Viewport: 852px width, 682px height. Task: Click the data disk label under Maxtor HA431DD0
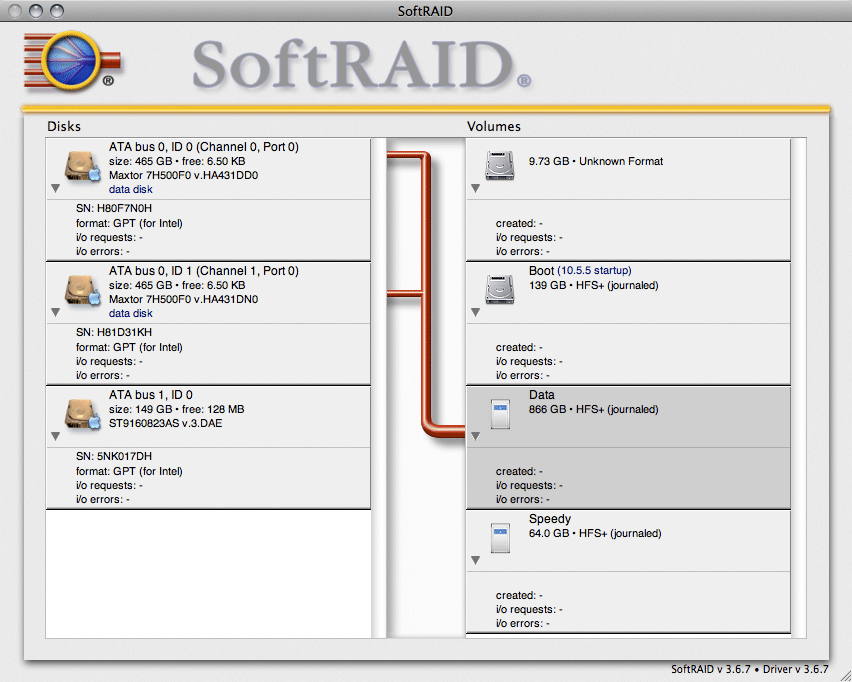tap(130, 189)
